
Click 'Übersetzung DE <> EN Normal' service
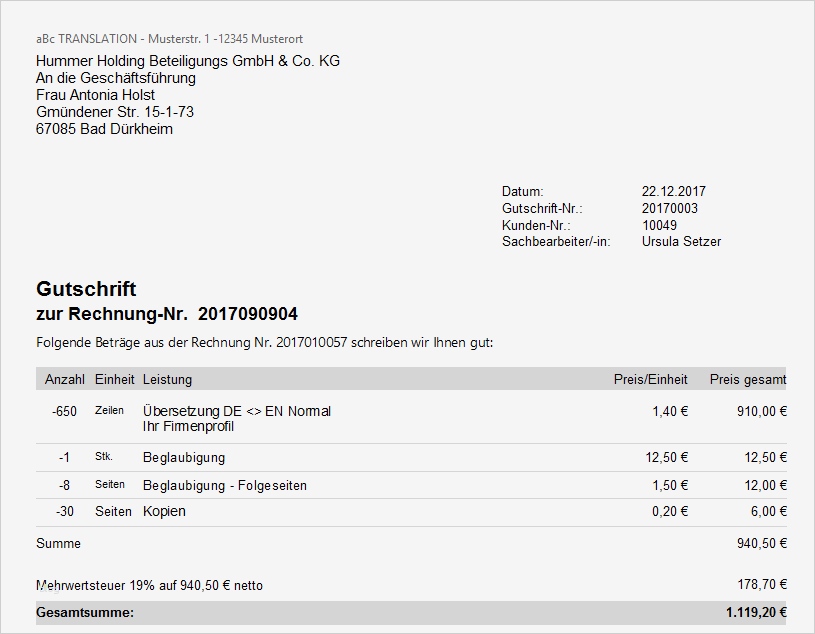(237, 411)
